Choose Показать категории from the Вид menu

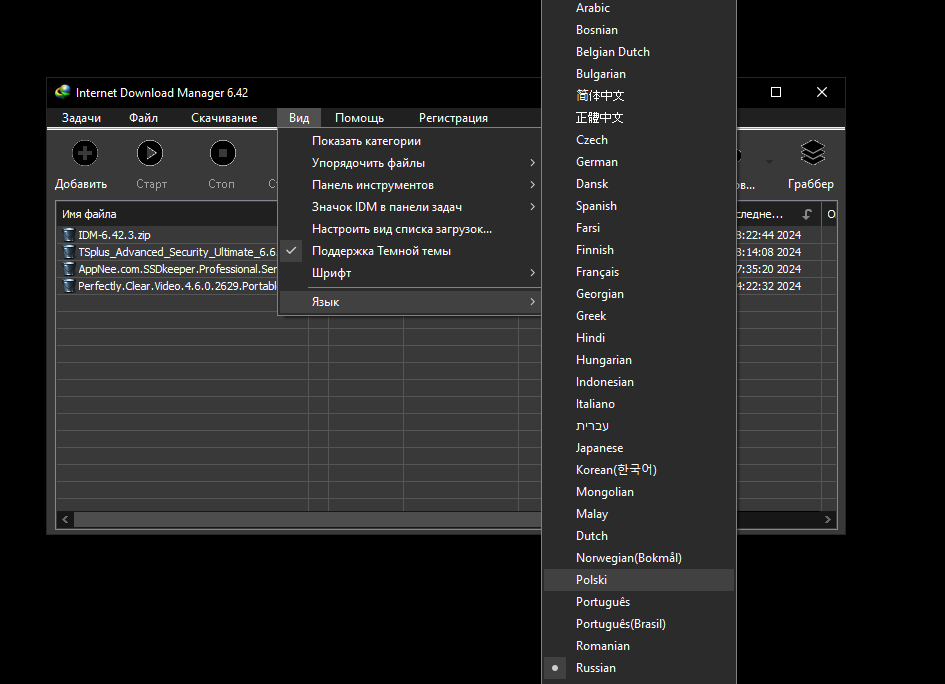(410, 141)
